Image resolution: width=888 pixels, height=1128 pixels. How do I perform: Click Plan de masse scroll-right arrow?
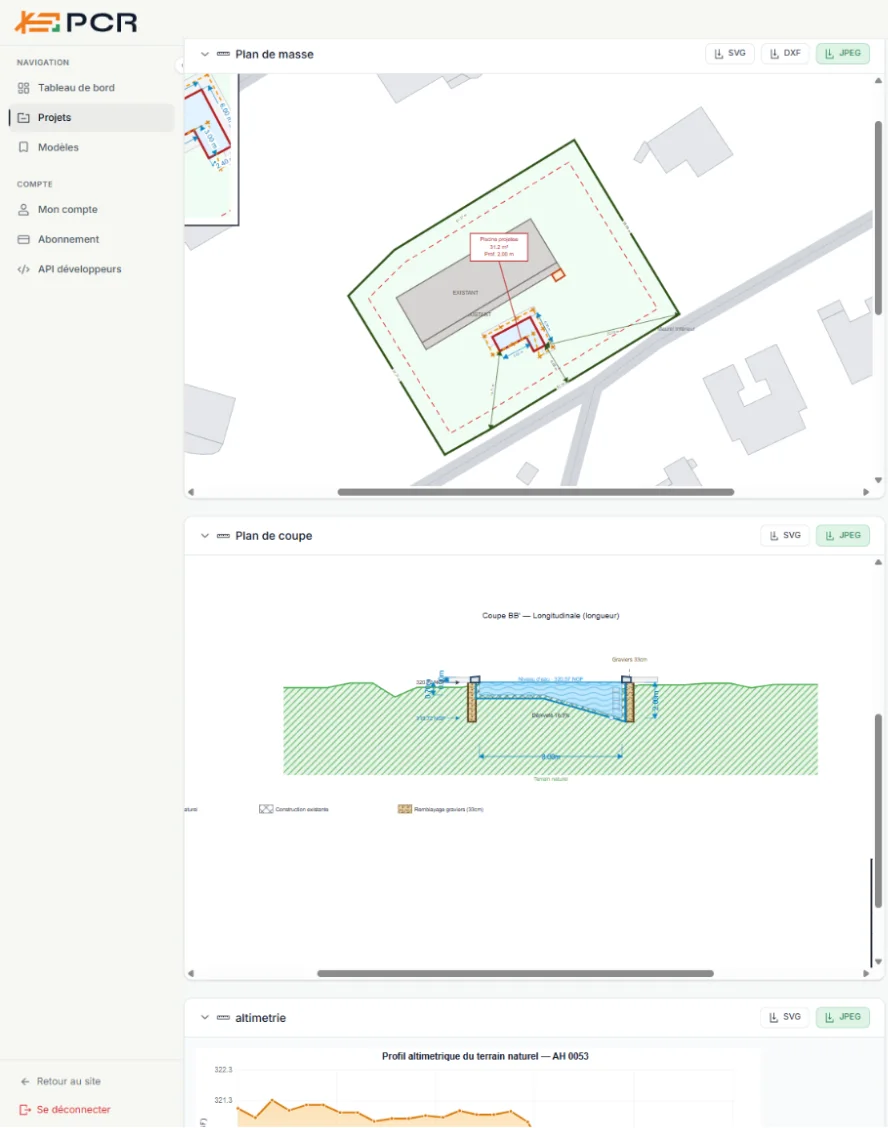tap(866, 492)
